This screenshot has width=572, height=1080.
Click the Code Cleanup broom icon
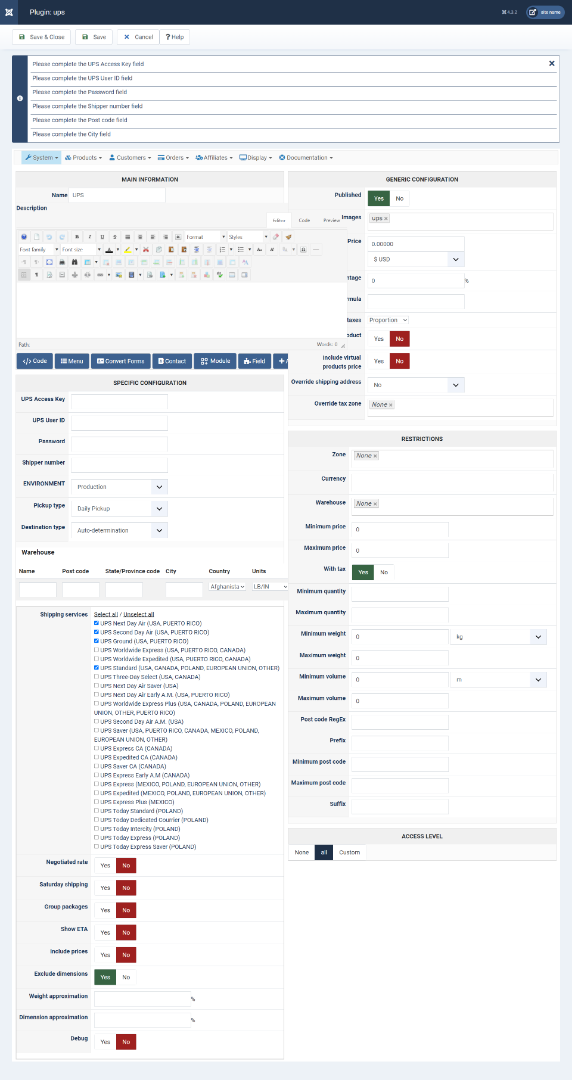click(x=289, y=236)
